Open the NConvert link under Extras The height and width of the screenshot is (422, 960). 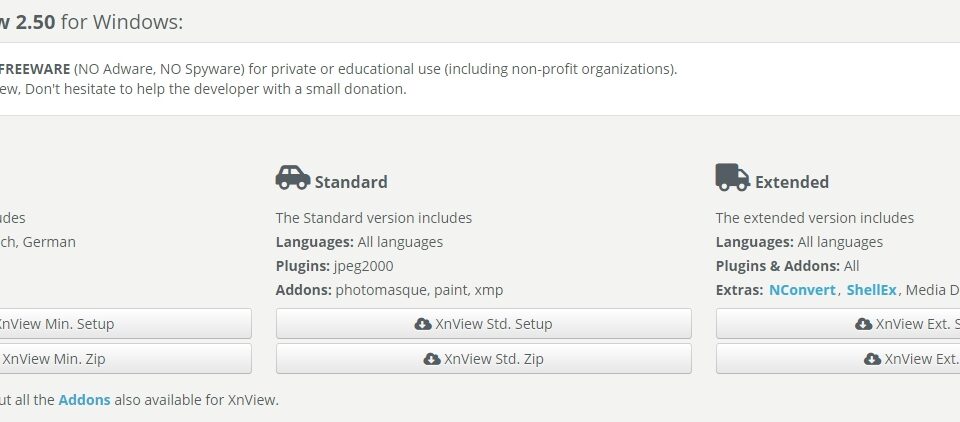pos(802,290)
